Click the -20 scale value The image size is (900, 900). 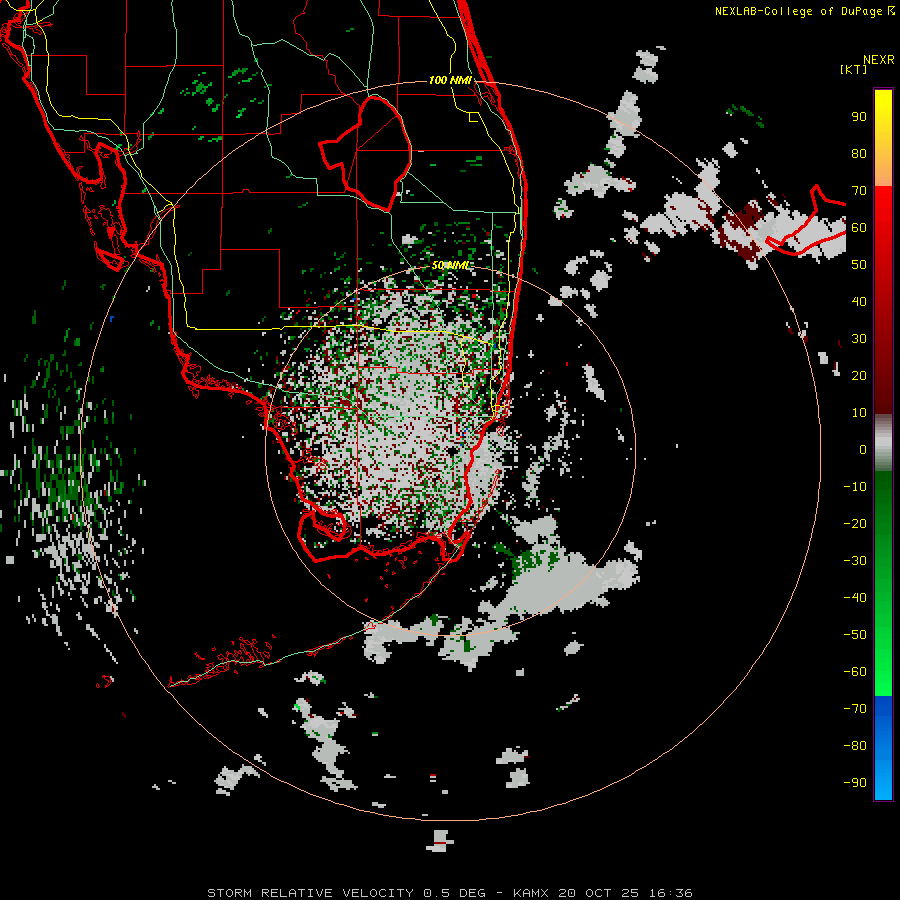pos(855,523)
